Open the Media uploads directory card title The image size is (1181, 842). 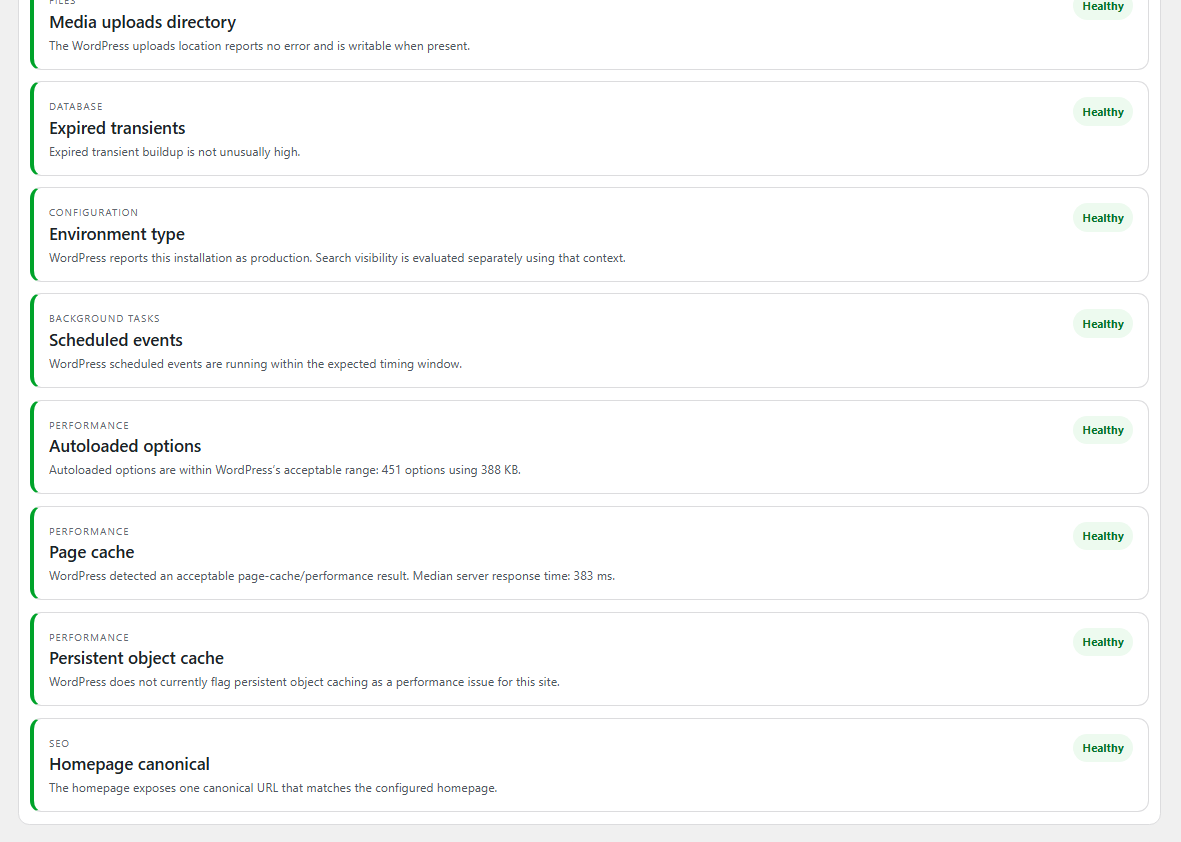pos(142,23)
